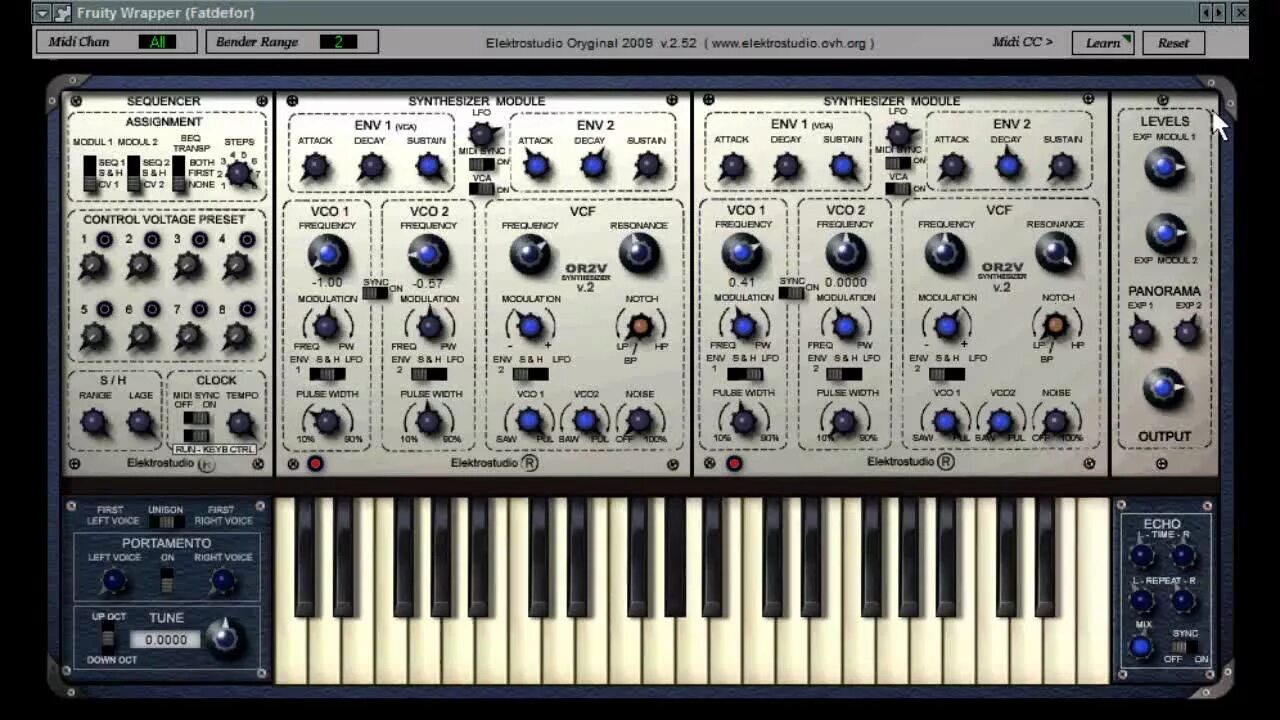Toggle the MODUL 2 SEQ 2 / S&H / CV 2 switch
Image resolution: width=1280 pixels, height=720 pixels.
pyautogui.click(x=134, y=172)
